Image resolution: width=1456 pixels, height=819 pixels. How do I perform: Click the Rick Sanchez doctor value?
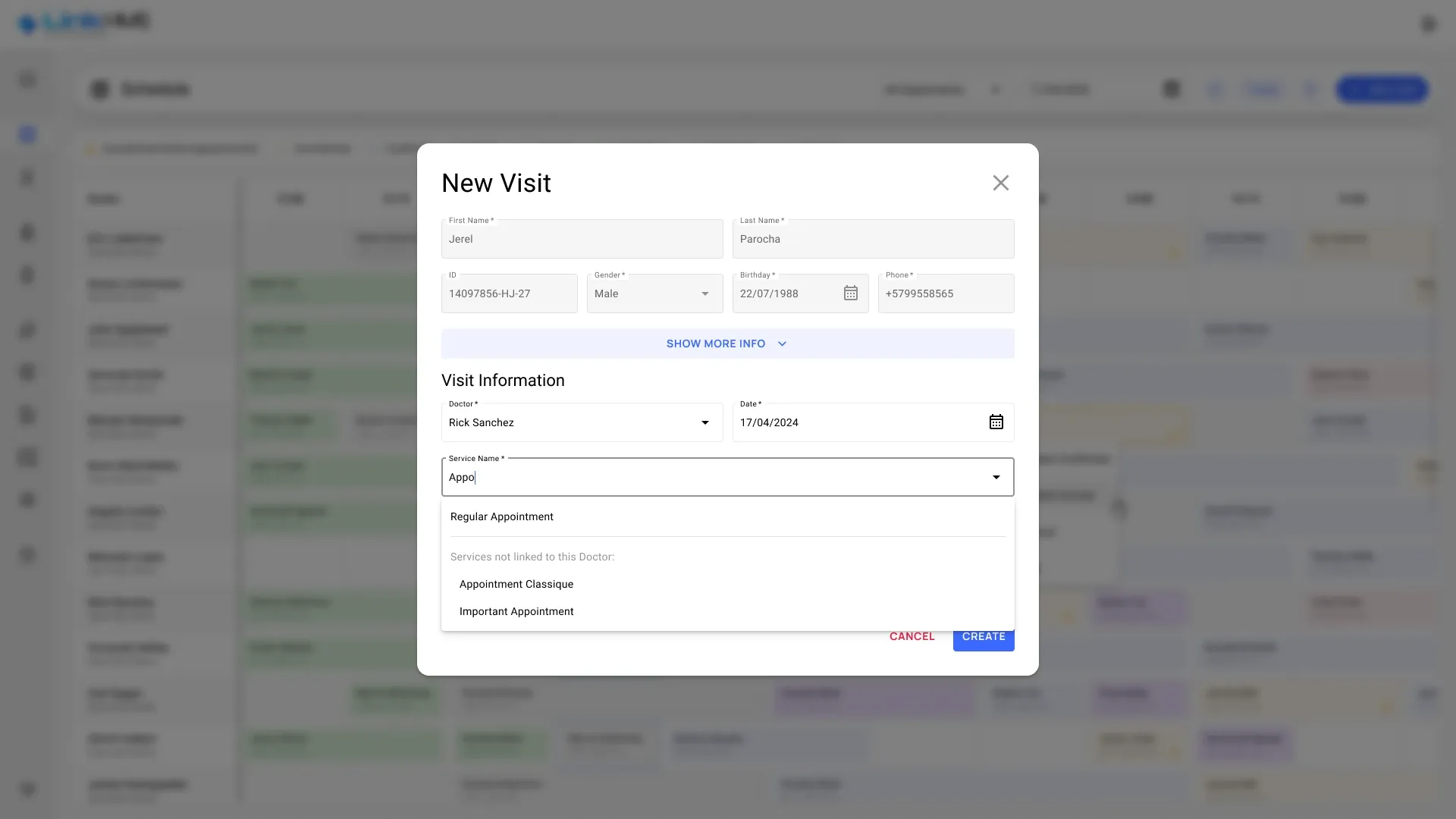pos(482,422)
